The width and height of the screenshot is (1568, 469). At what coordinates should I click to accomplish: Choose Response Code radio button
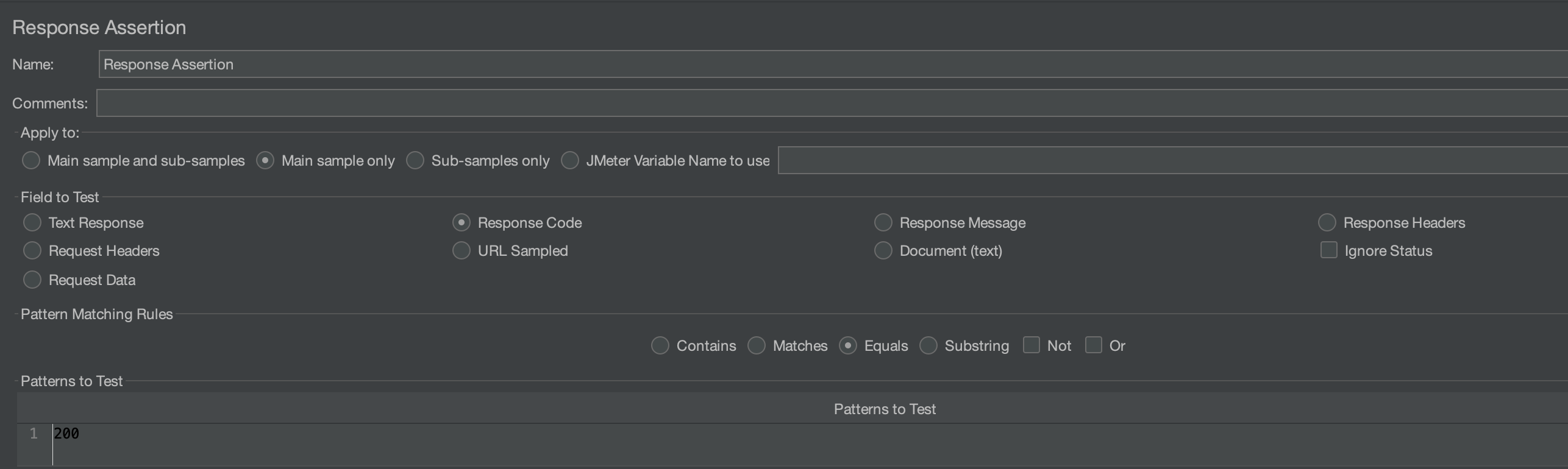pyautogui.click(x=461, y=223)
